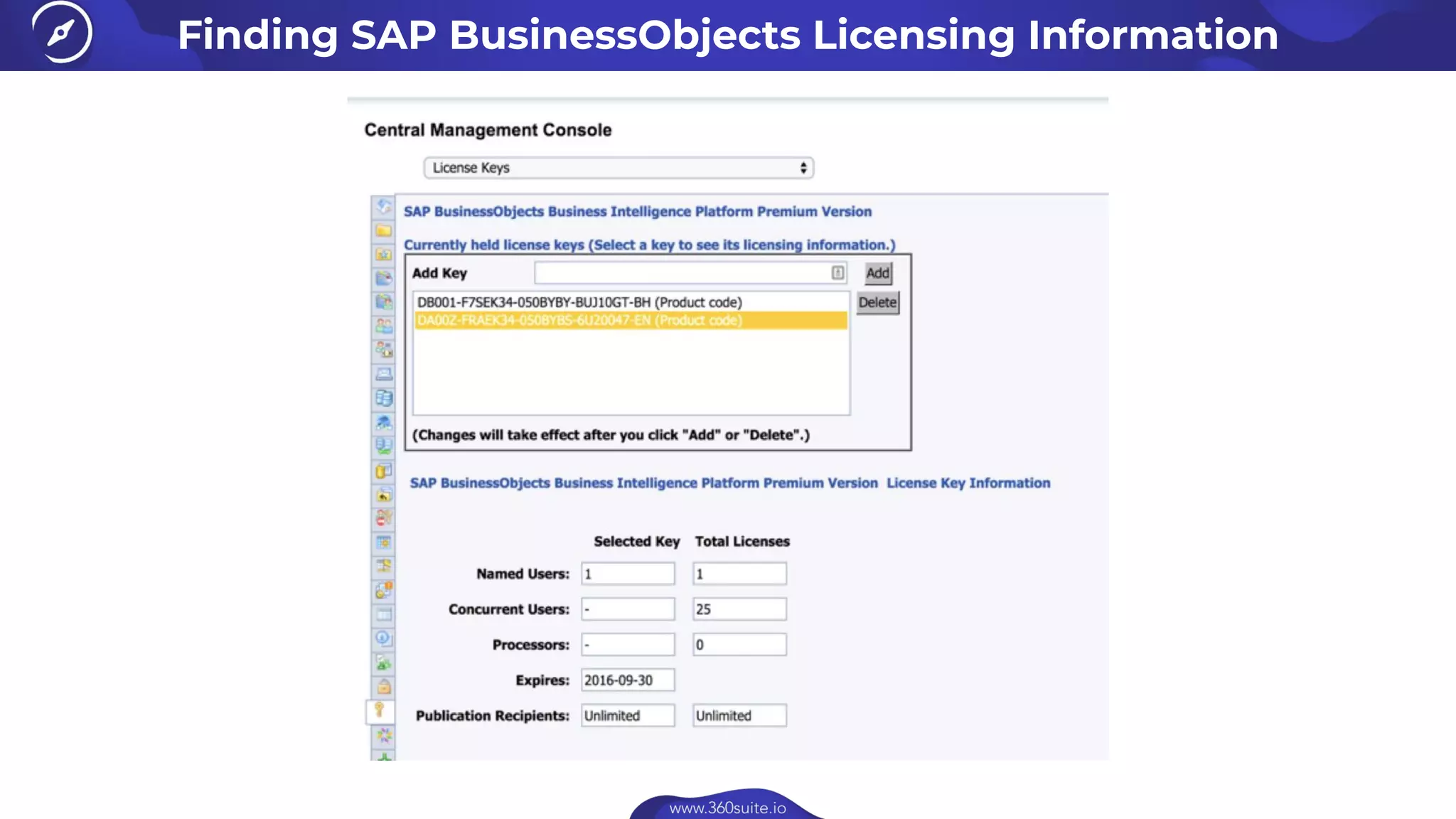This screenshot has width=1456, height=819.
Task: Click the Delete button
Action: pos(878,303)
